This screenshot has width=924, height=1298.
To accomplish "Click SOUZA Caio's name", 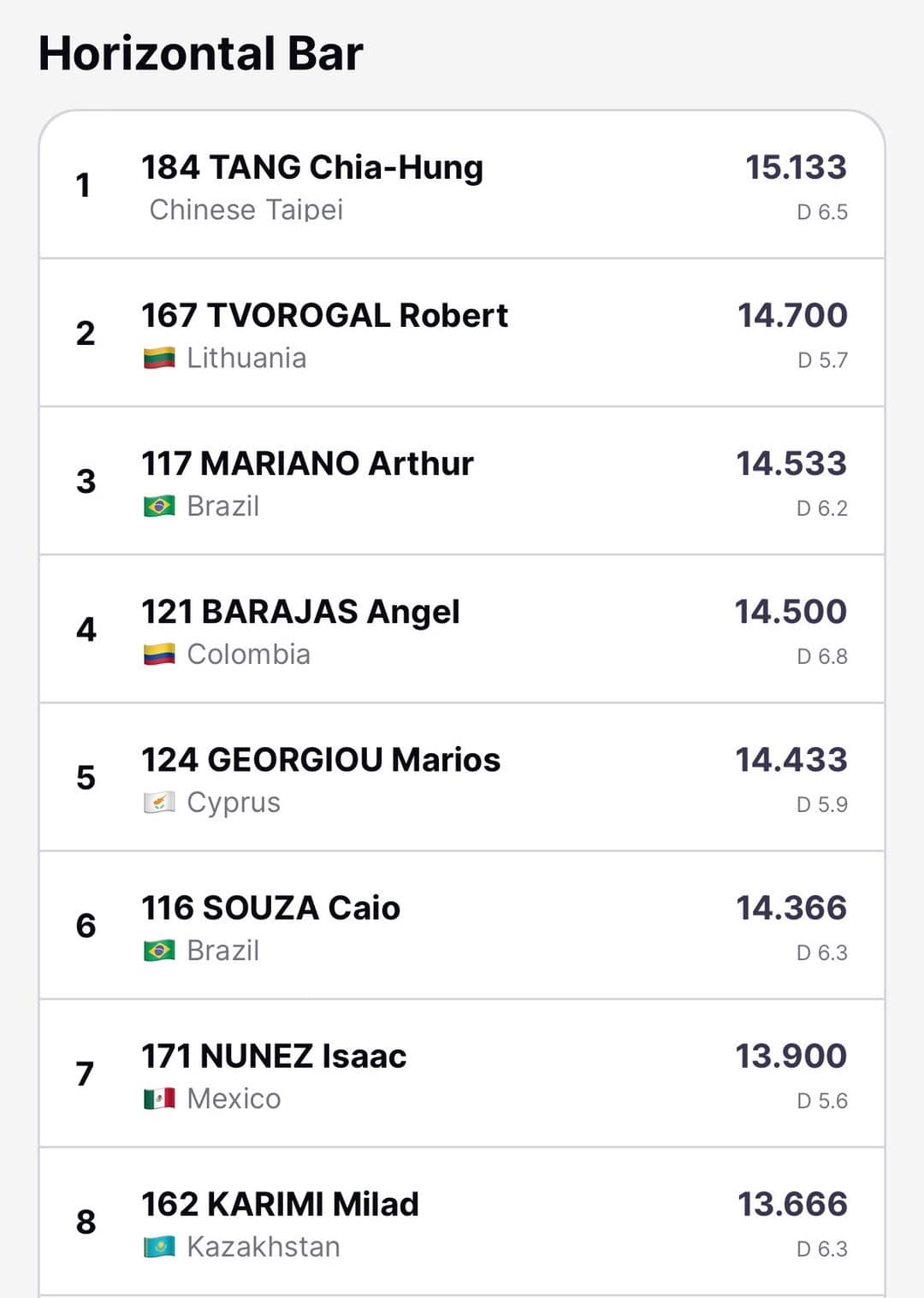I will (x=270, y=908).
